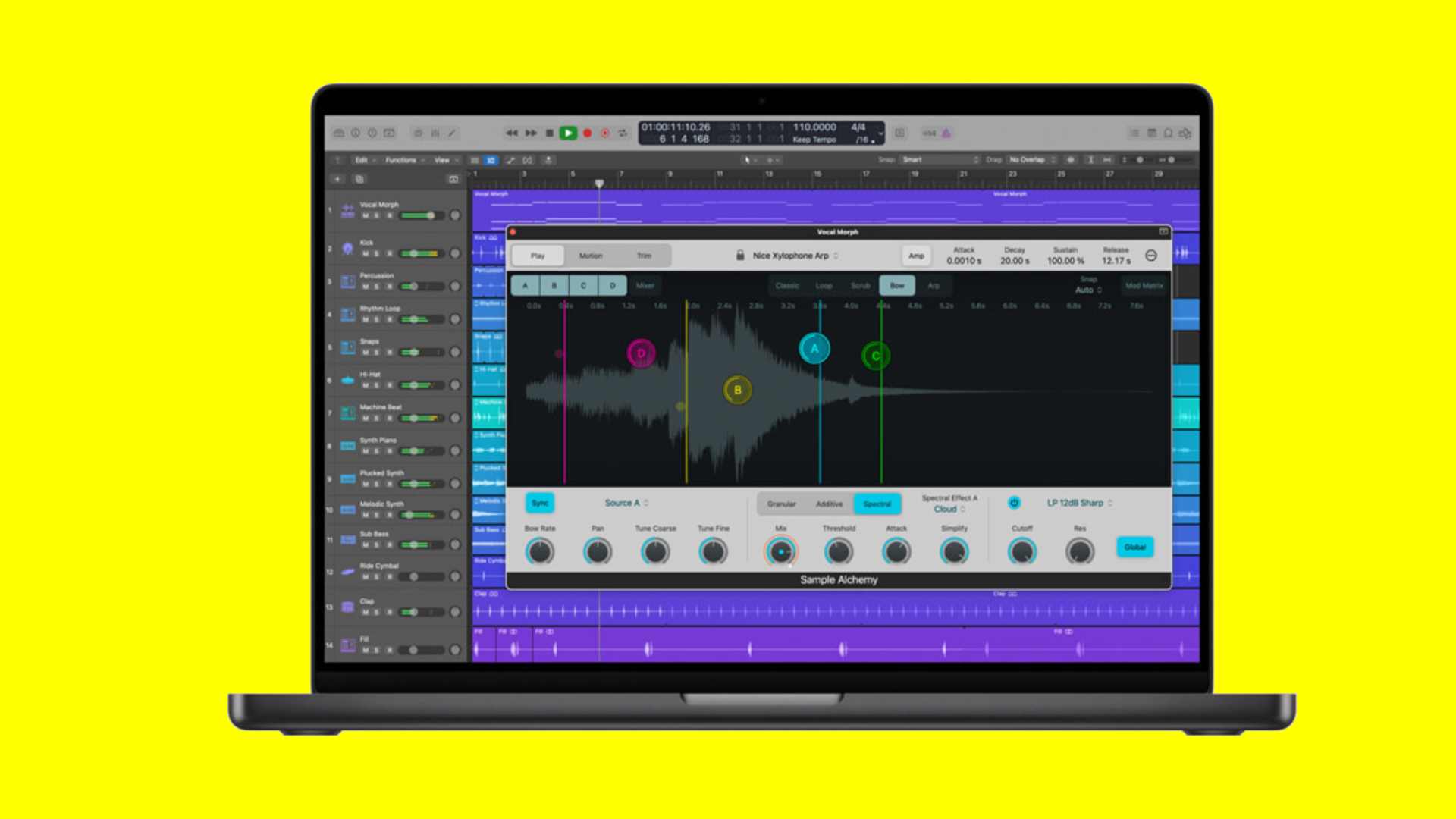This screenshot has width=1456, height=819.
Task: Click source button A
Action: [525, 286]
